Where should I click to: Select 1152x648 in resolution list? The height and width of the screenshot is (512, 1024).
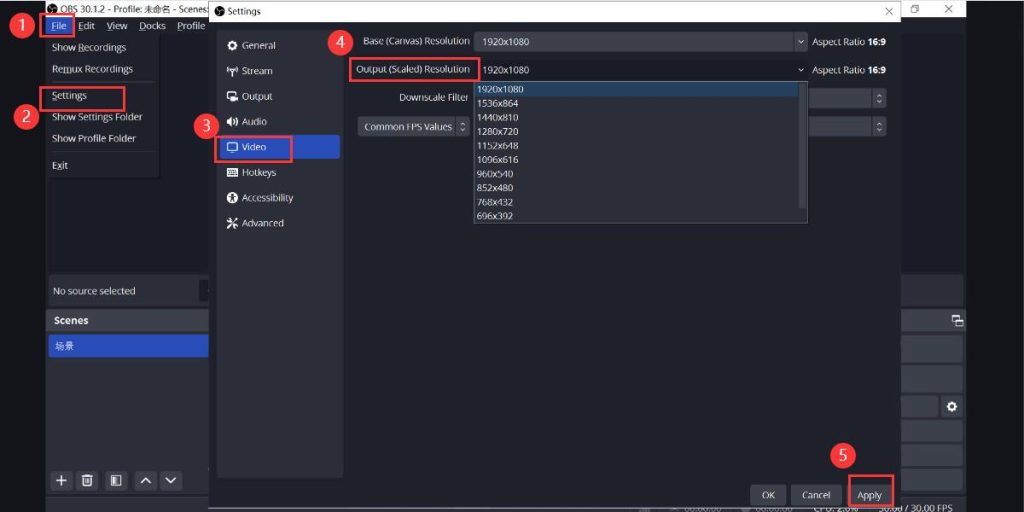636,146
